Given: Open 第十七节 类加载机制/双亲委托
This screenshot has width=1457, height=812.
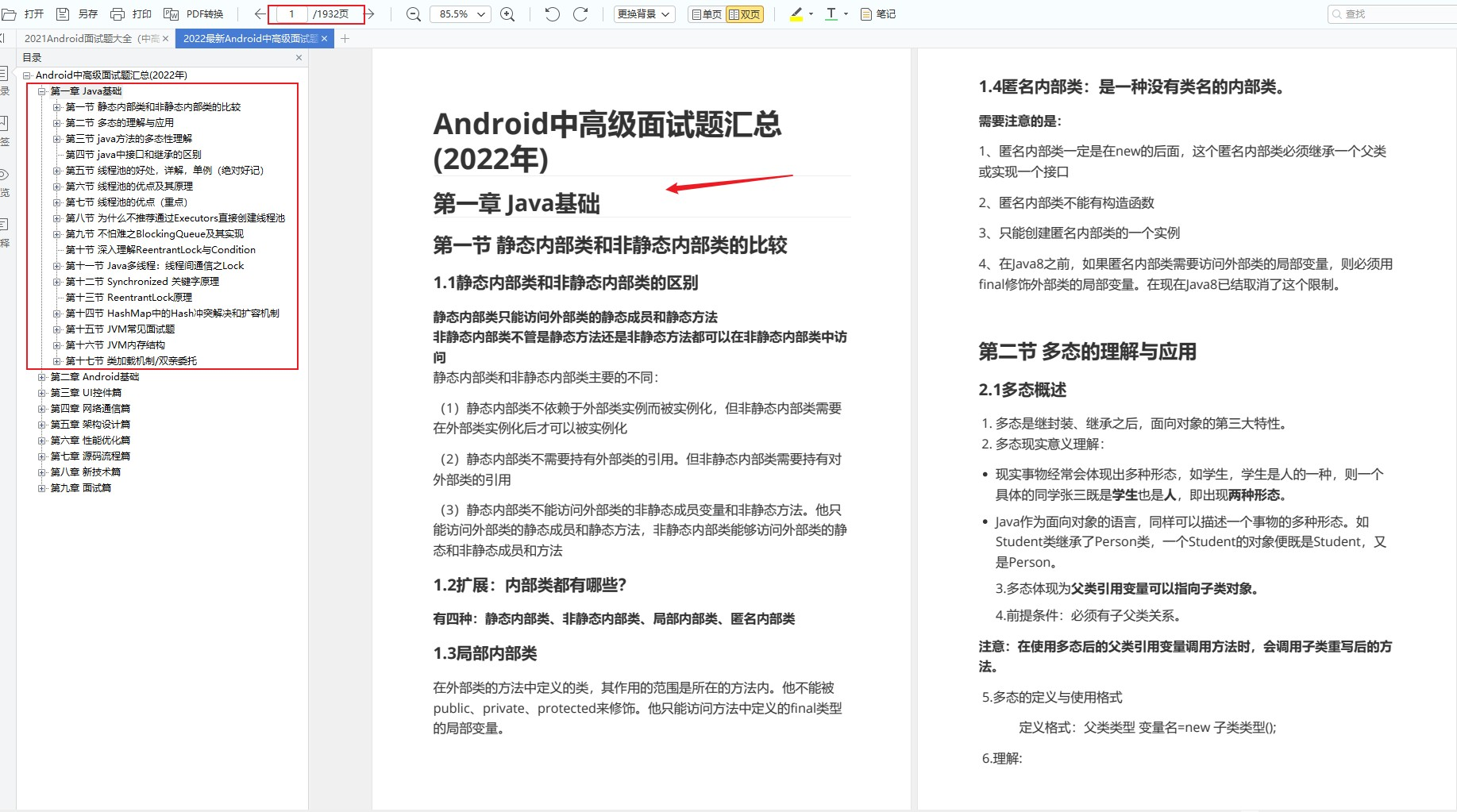Looking at the screenshot, I should tap(131, 361).
